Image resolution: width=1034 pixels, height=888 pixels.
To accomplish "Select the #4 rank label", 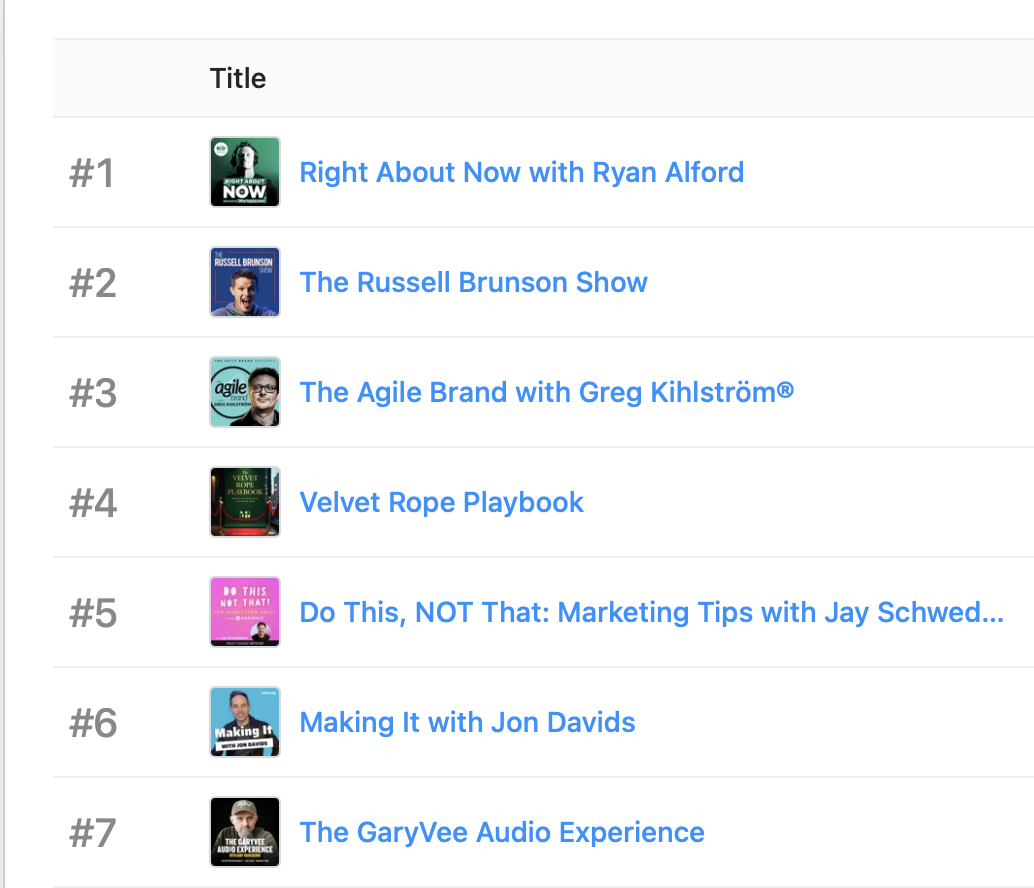I will pos(92,503).
